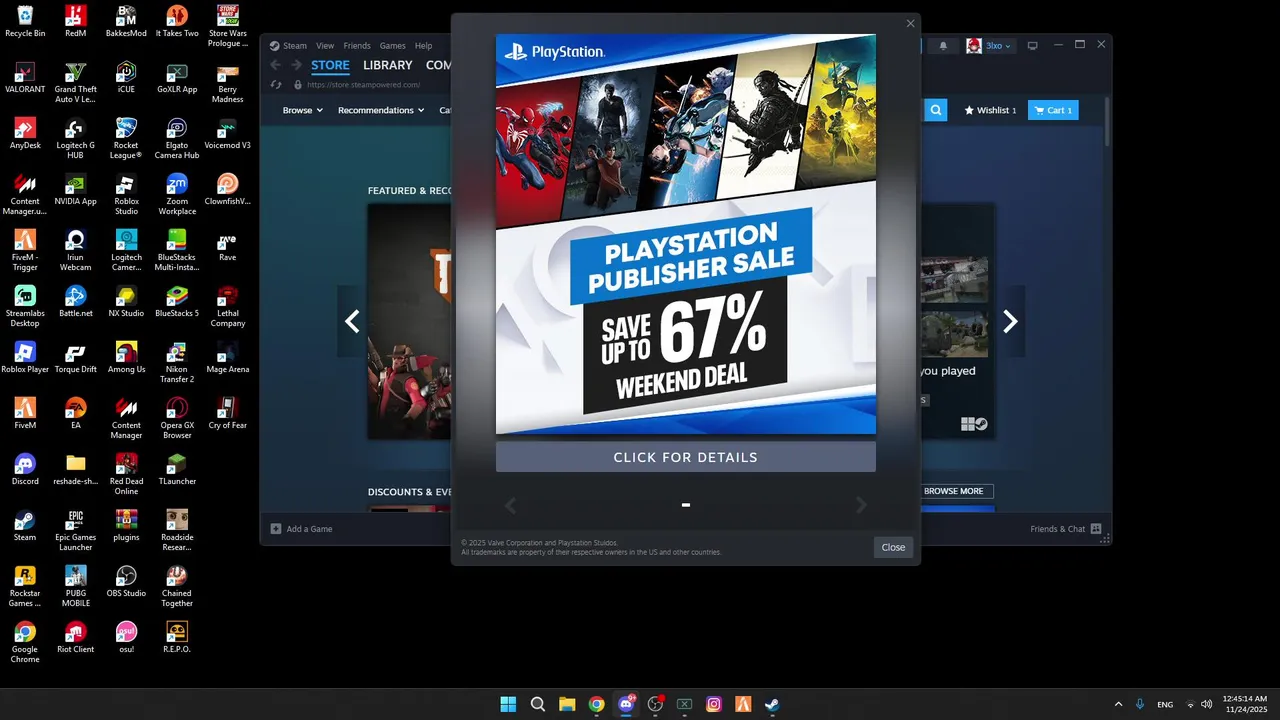Open taskbar Search icon
This screenshot has height=720, width=1280.
pos(537,704)
